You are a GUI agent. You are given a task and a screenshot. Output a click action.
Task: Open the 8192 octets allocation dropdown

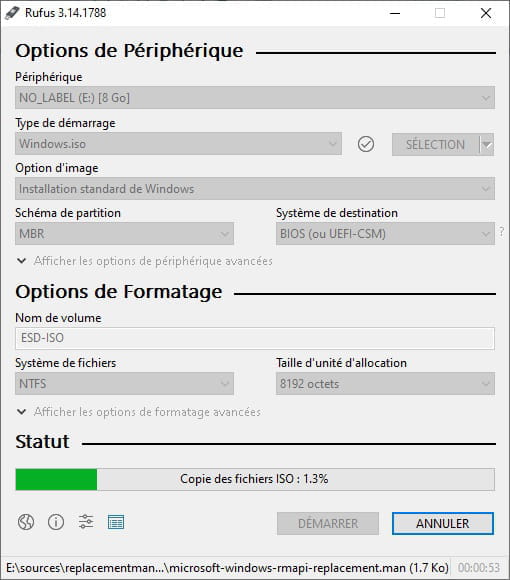click(x=385, y=384)
